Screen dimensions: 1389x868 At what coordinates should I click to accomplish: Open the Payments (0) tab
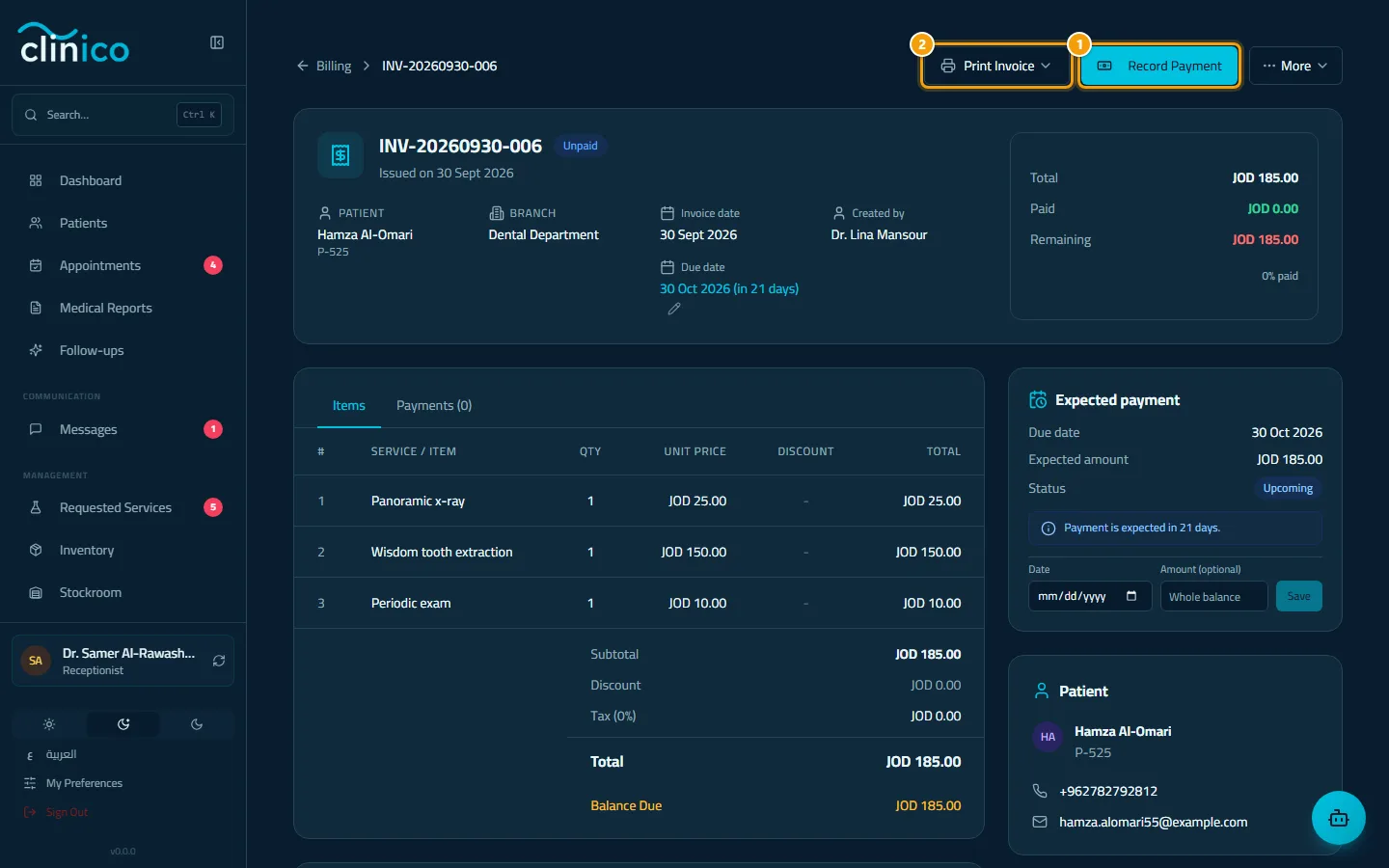pyautogui.click(x=434, y=405)
